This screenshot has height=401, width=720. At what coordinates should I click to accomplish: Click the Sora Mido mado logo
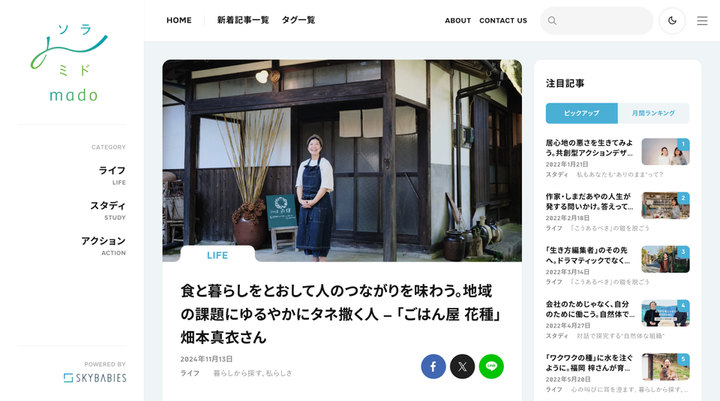pos(72,62)
